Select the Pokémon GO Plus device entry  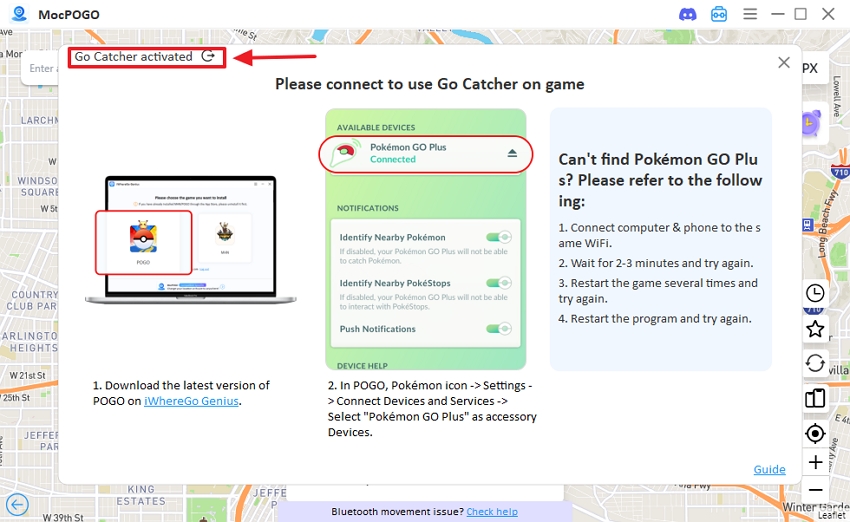[426, 154]
